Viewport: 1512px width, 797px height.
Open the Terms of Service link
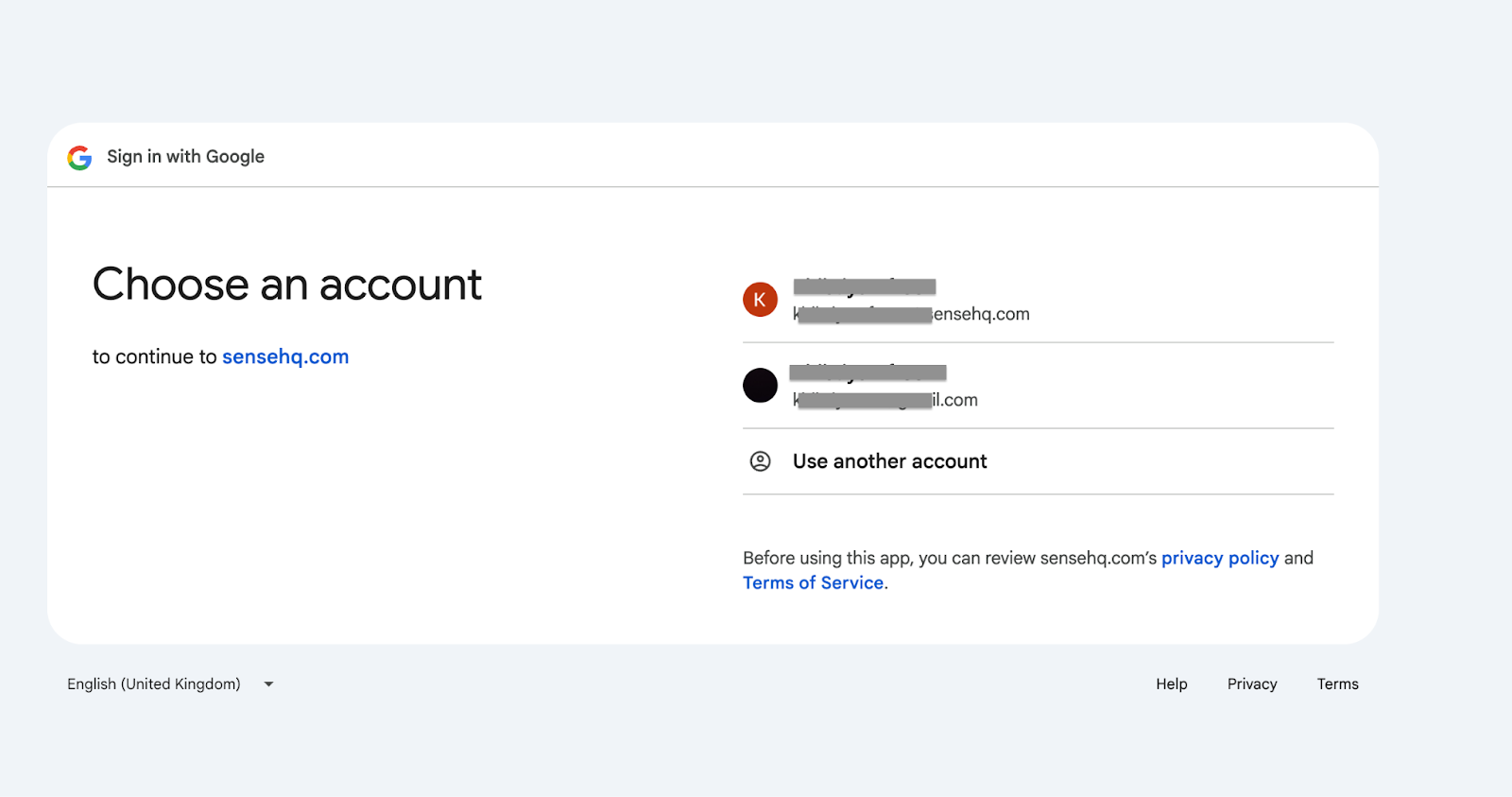[x=813, y=582]
